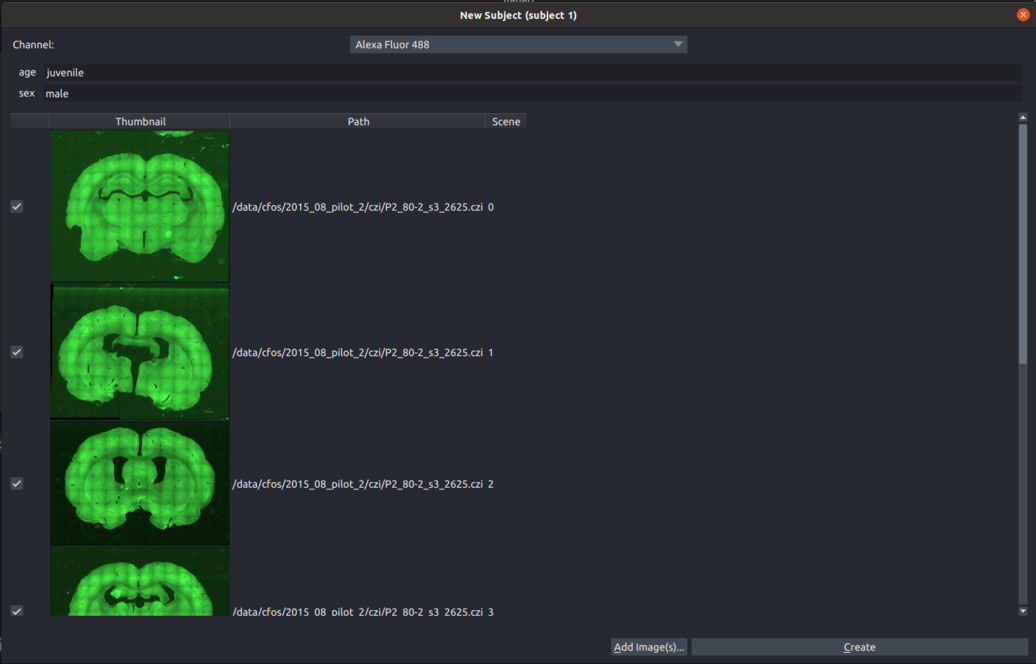1036x664 pixels.
Task: Select path text of scene 3 row
Action: coord(357,612)
